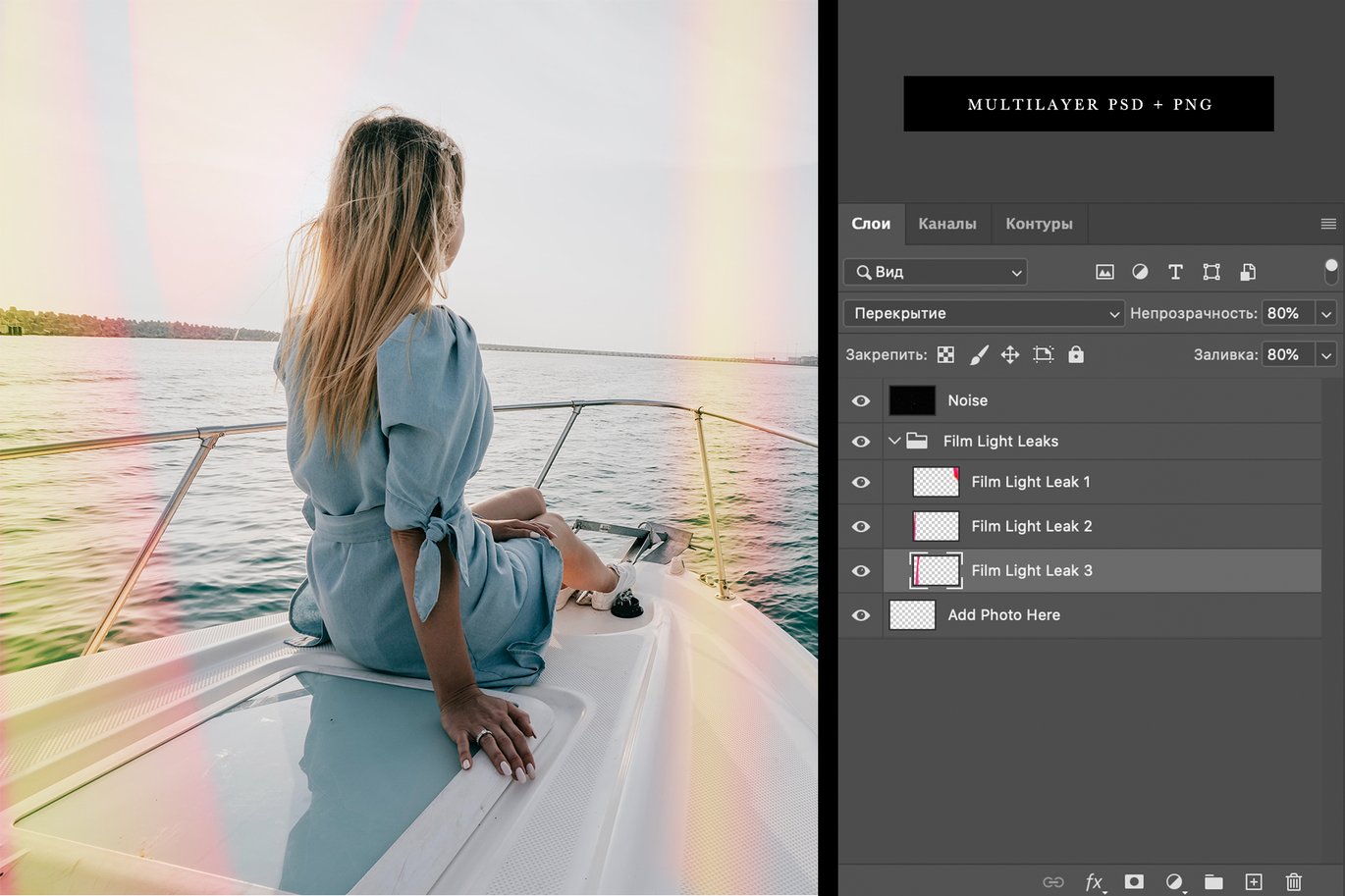Select the Film Light Leak 1 layer name
This screenshot has width=1345, height=896.
[1031, 482]
